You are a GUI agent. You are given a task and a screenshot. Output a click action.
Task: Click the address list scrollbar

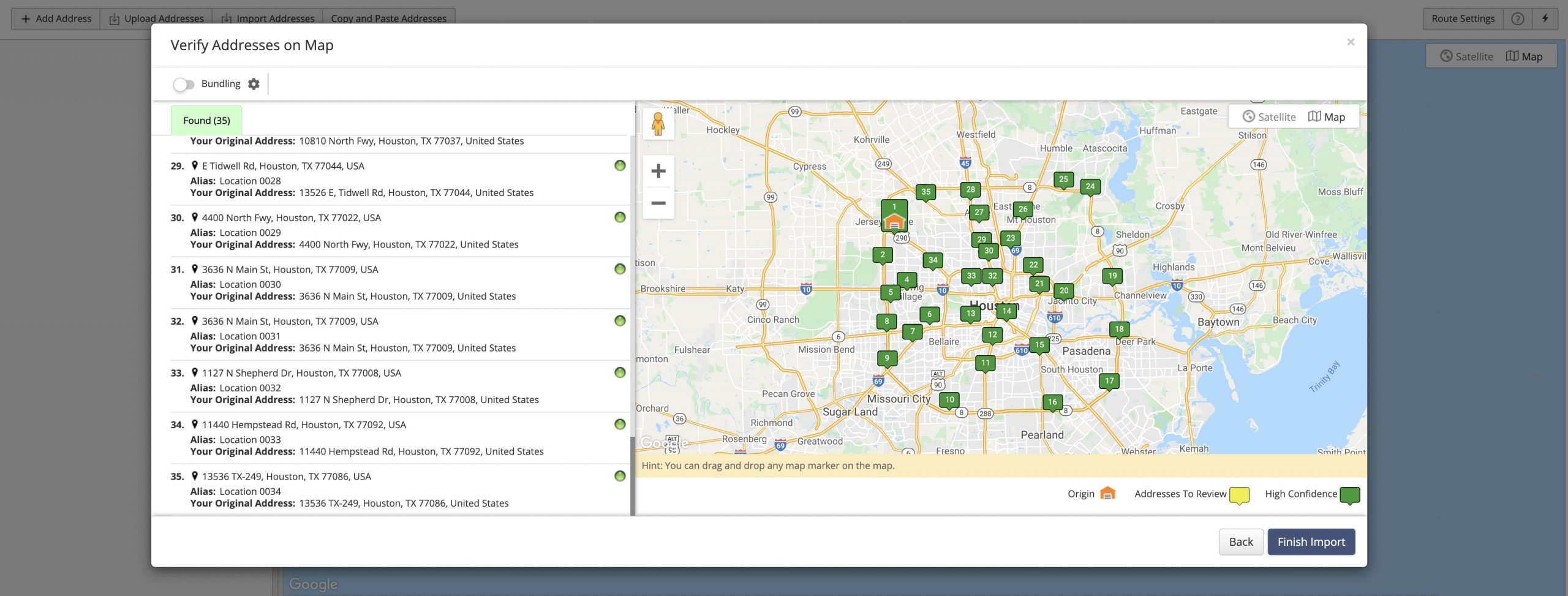pyautogui.click(x=632, y=475)
